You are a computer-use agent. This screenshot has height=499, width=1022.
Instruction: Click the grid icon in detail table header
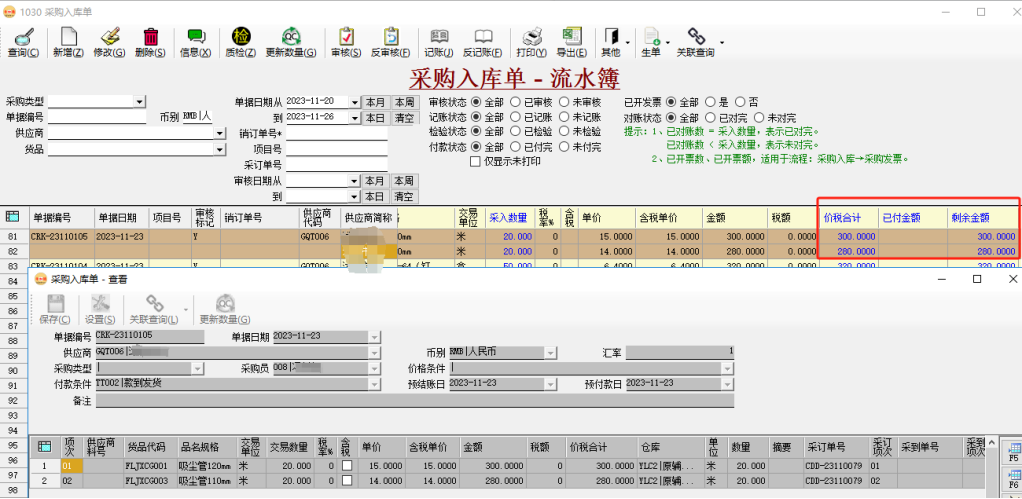coord(45,447)
